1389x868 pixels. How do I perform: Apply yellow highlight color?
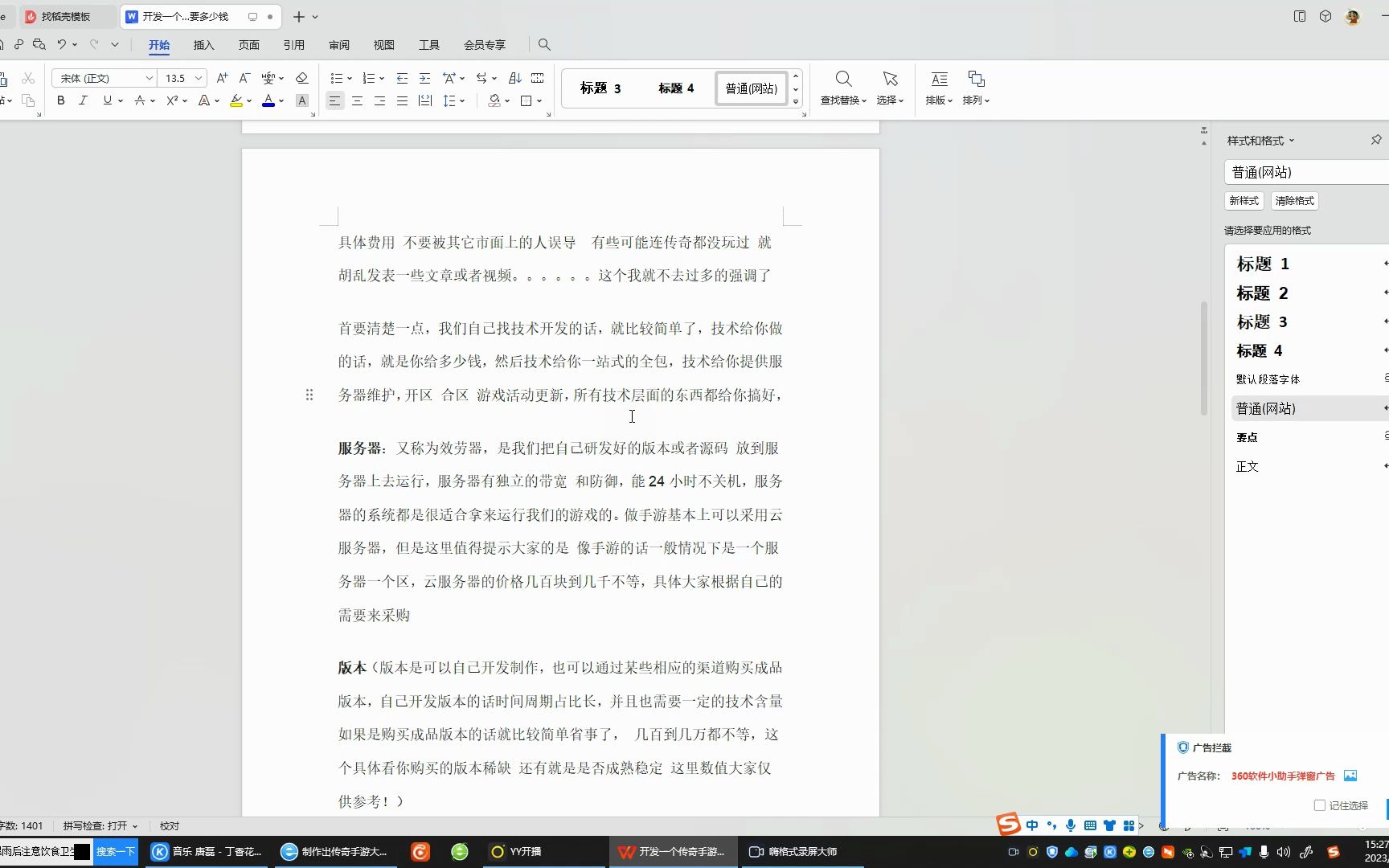point(236,100)
